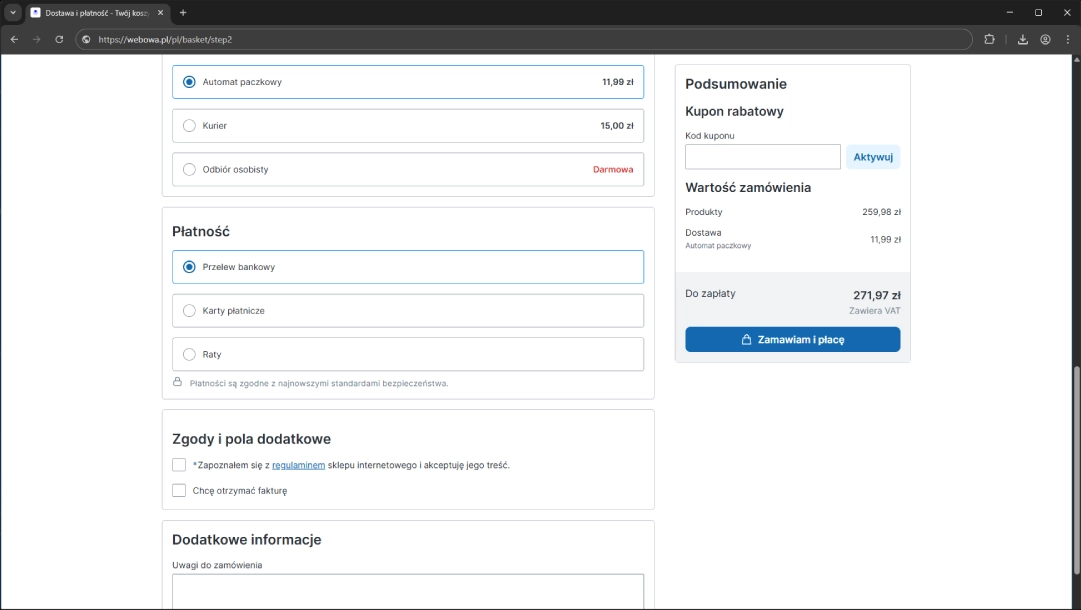Open a new browser tab
The width and height of the screenshot is (1081, 610).
183,13
